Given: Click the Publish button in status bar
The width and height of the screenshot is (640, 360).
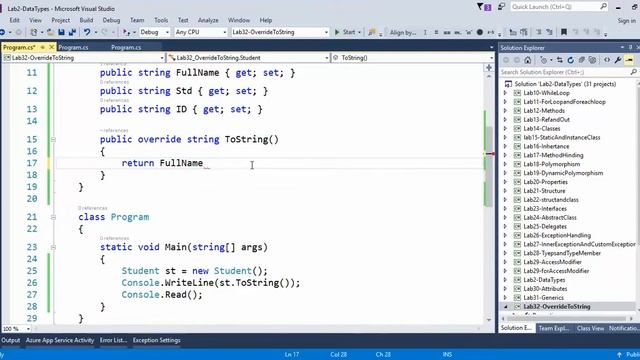Looking at the screenshot, I should click(628, 354).
